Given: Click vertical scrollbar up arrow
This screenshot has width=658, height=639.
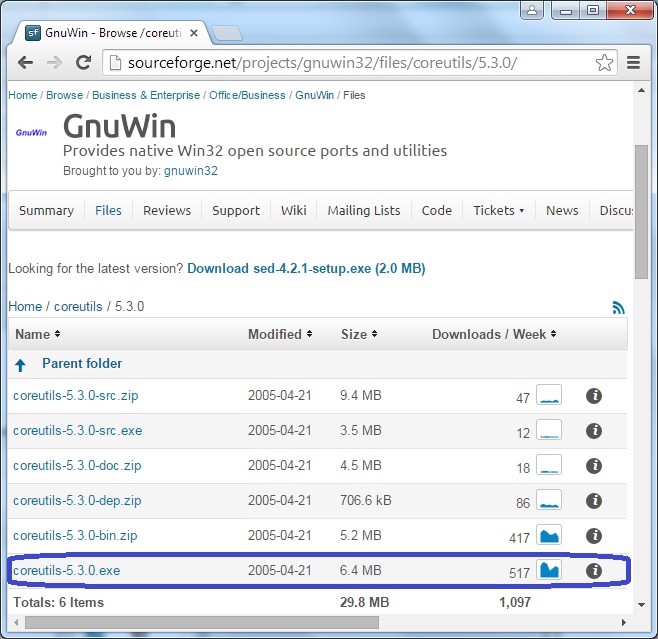Looking at the screenshot, I should [641, 91].
